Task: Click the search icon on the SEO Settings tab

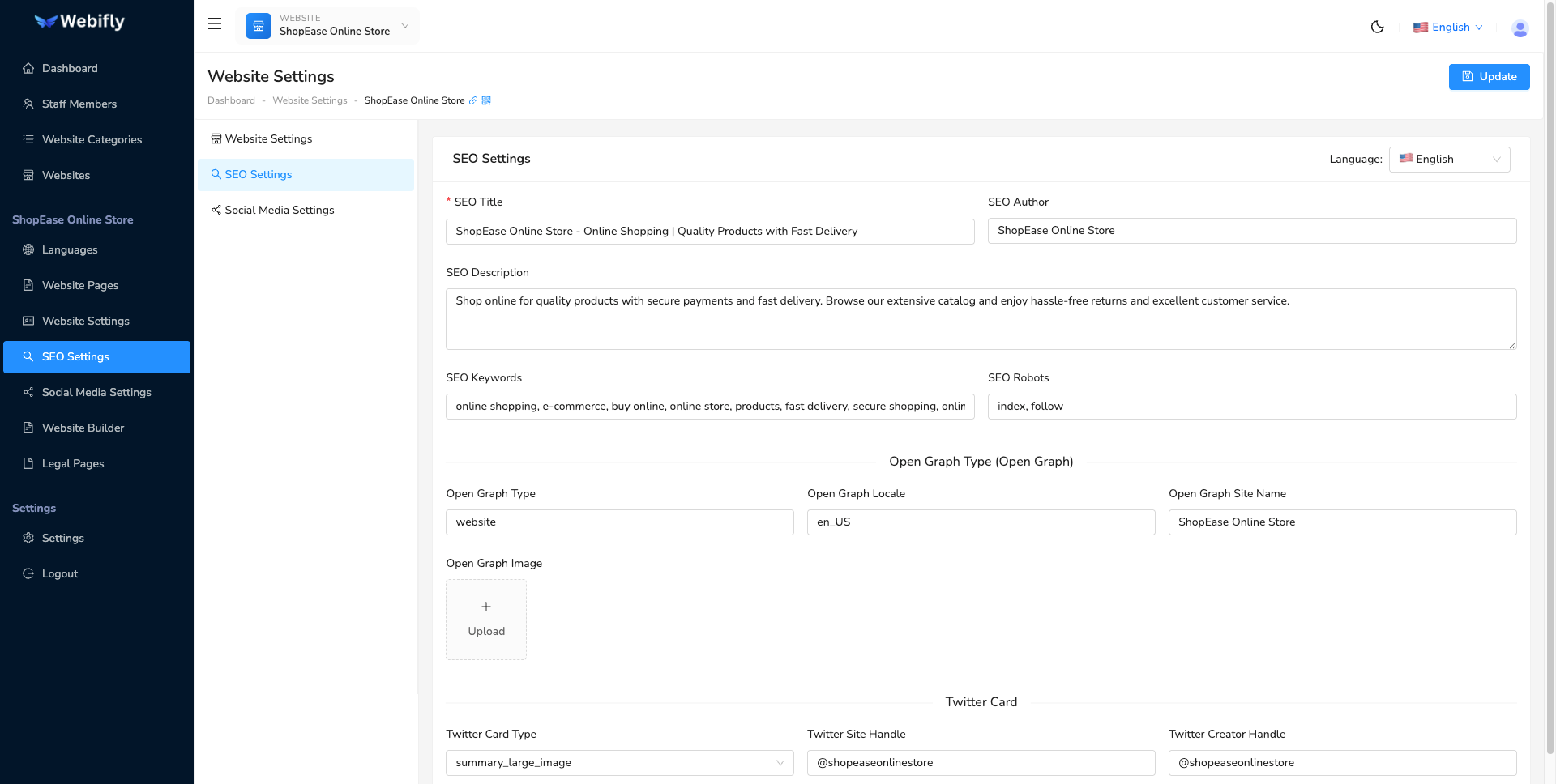Action: click(216, 174)
